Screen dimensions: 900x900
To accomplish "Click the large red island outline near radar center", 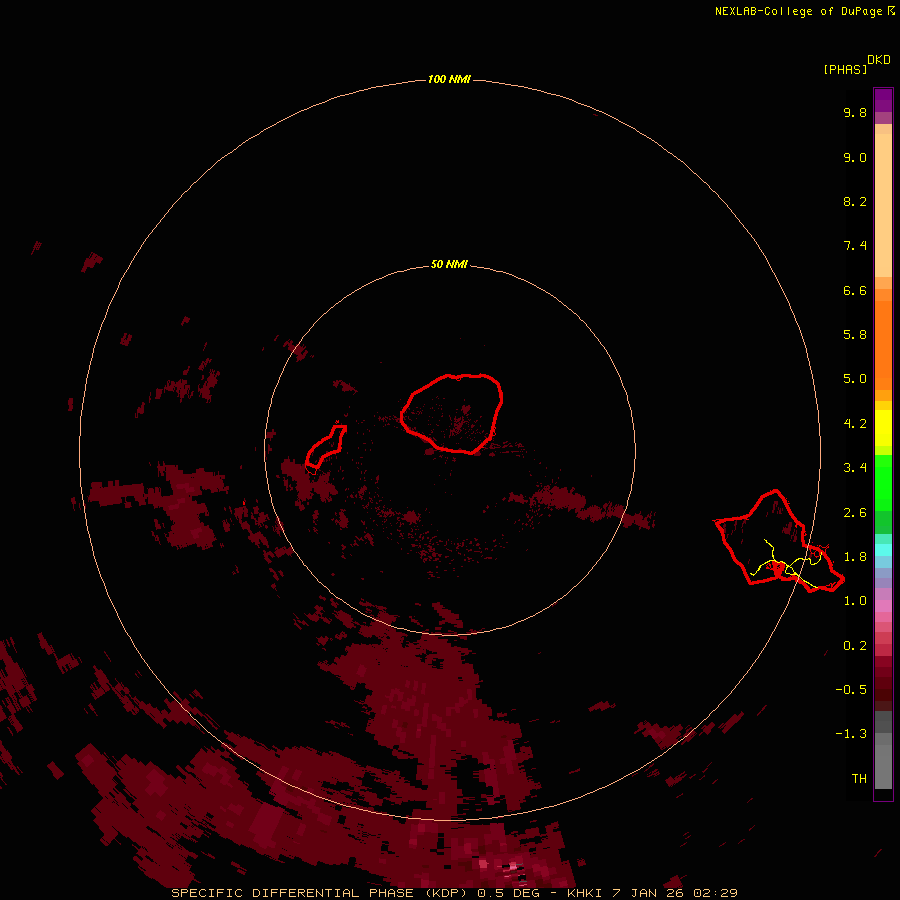I will tap(452, 413).
